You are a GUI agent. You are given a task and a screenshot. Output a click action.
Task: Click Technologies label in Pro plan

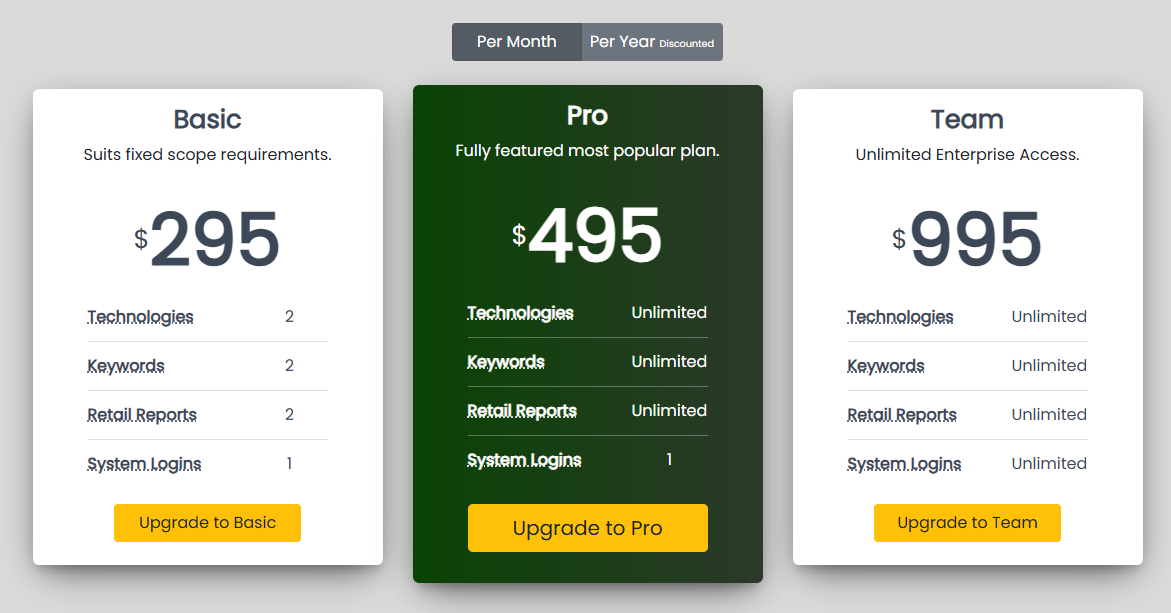coord(520,313)
